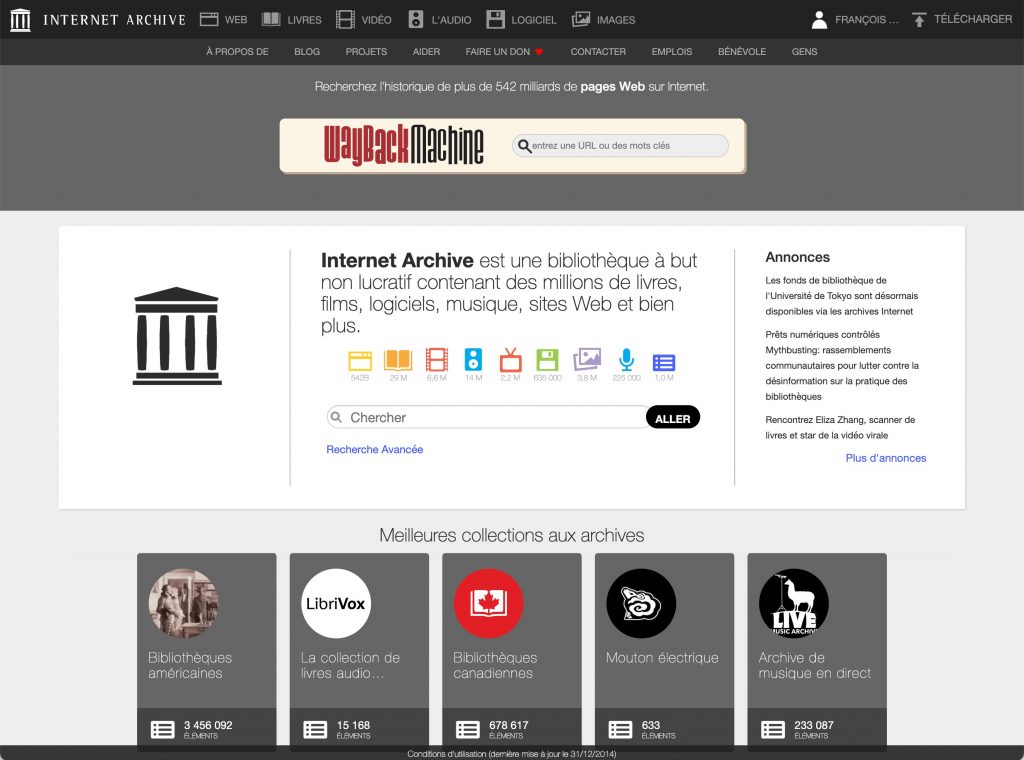Screen dimensions: 1024x760
Task: Open the blue microphone concerts icon
Action: pos(626,360)
